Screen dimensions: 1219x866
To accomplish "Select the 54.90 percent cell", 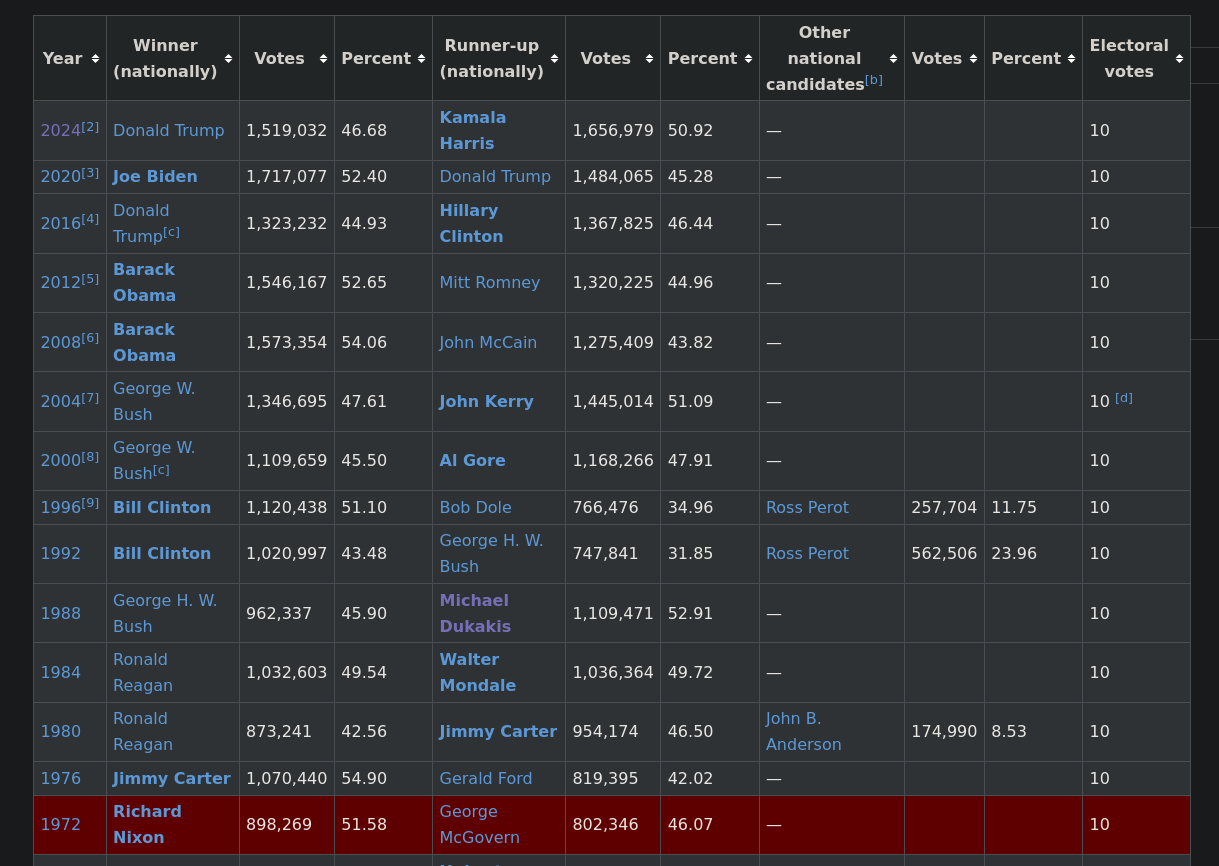I will pos(383,779).
